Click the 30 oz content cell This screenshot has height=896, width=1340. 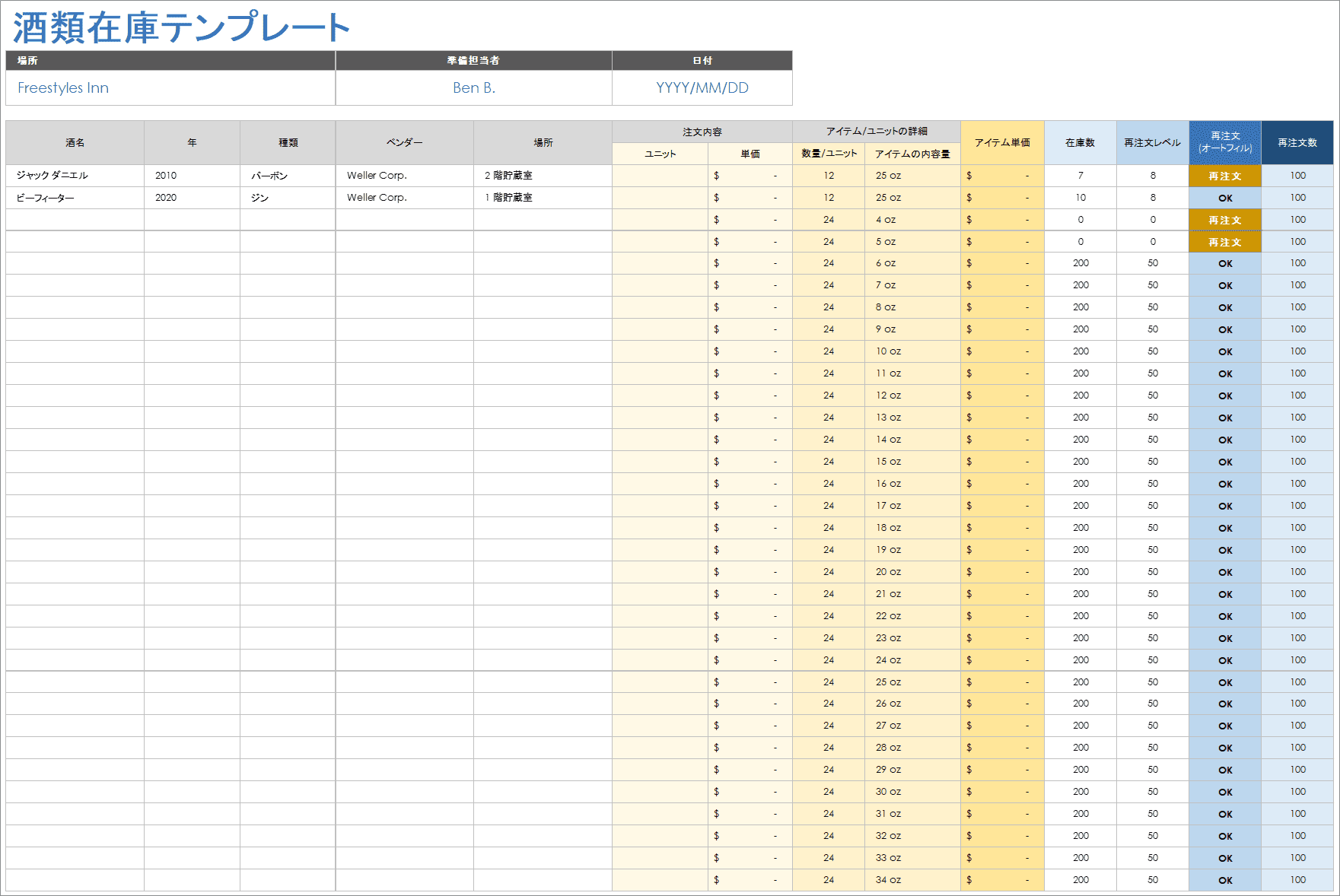point(912,792)
